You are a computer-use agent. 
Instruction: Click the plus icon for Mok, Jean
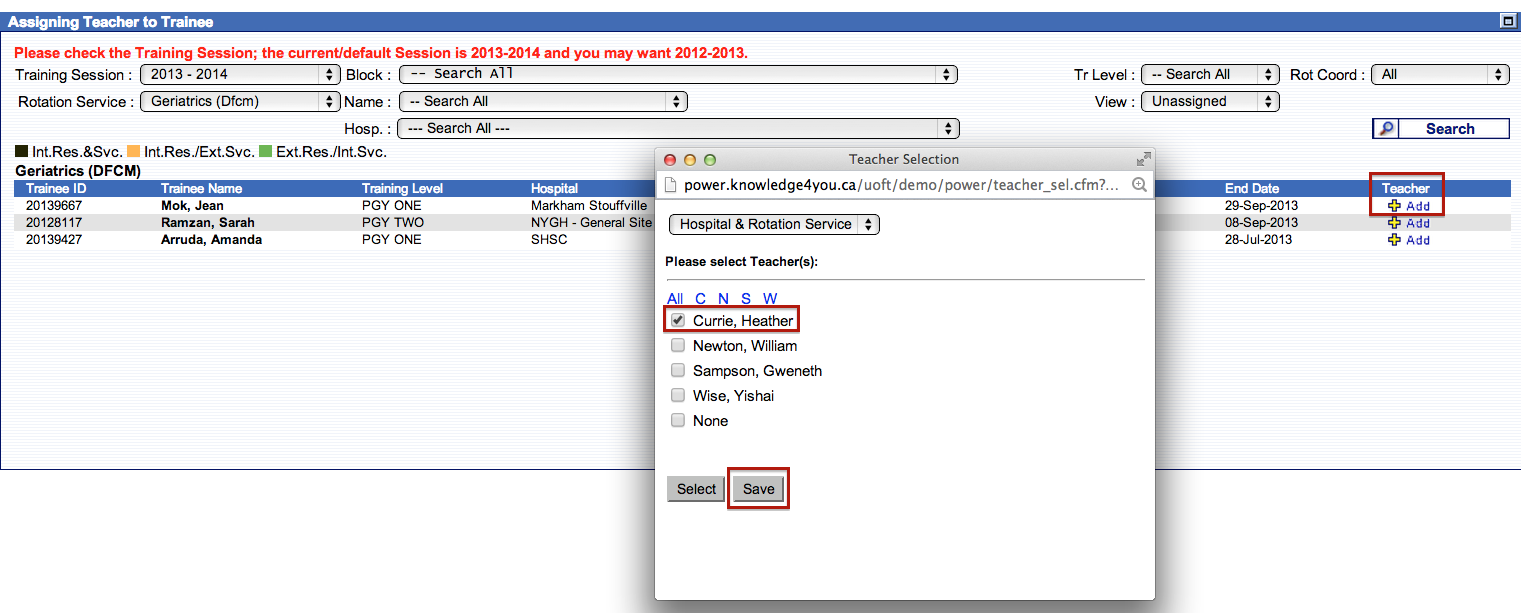tap(1394, 206)
